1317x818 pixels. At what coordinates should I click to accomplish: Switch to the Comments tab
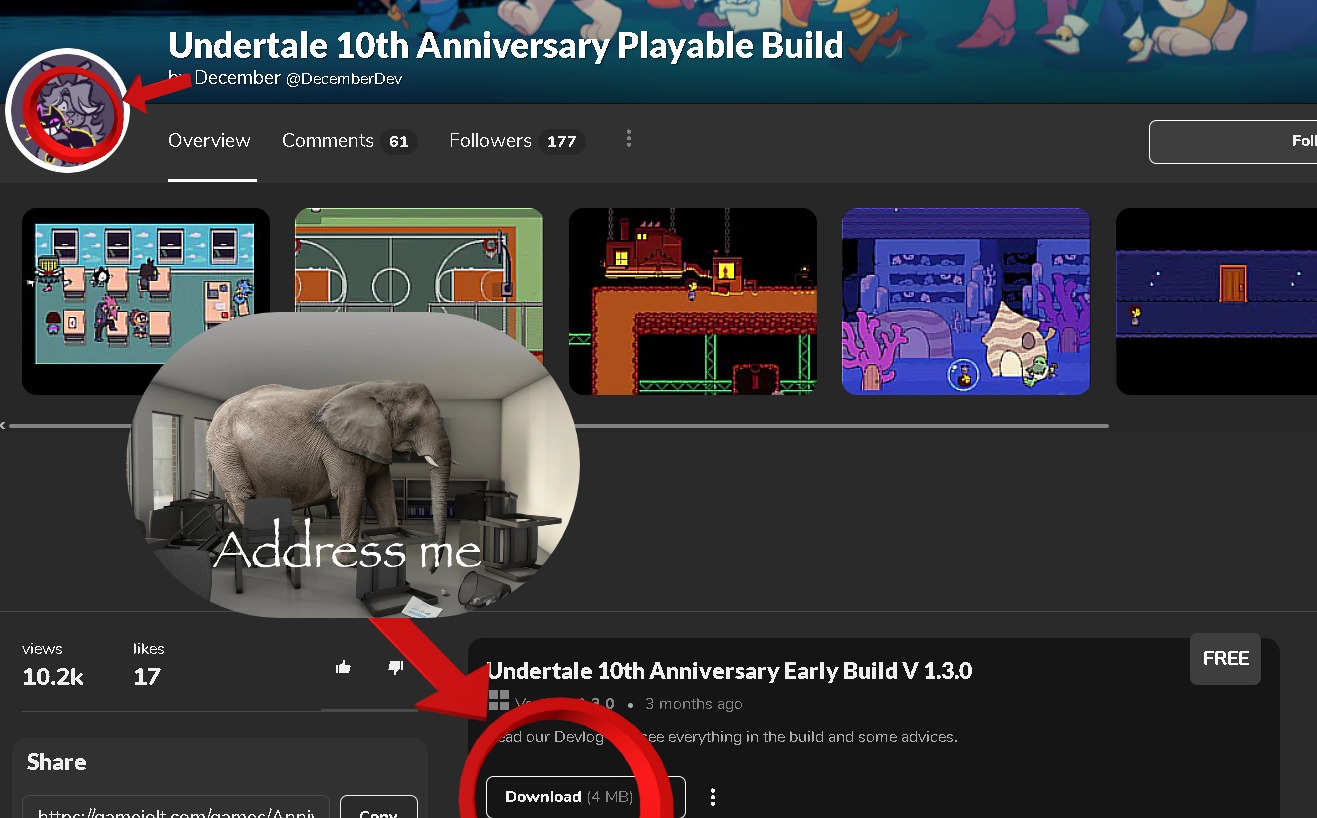pyautogui.click(x=327, y=140)
